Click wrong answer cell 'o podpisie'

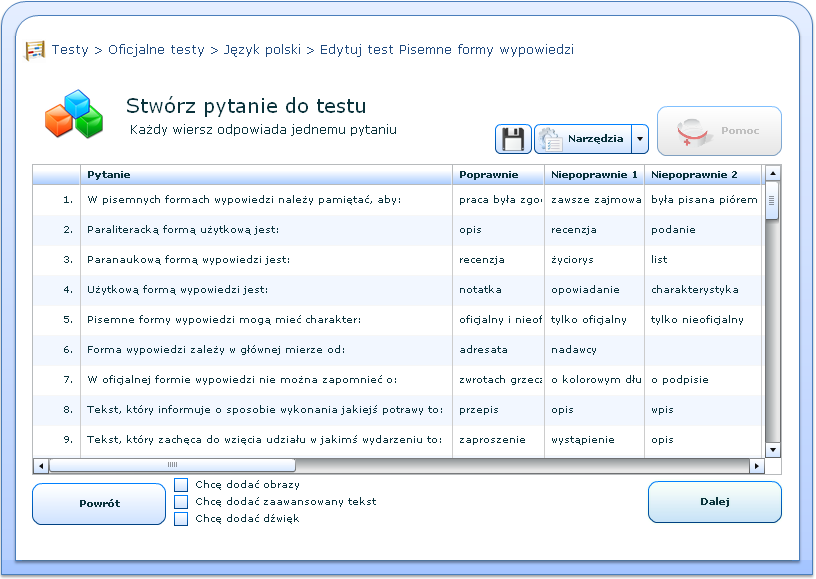click(x=703, y=380)
